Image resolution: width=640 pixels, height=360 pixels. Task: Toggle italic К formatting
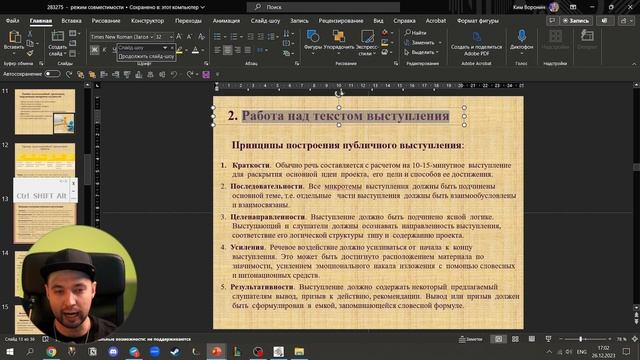point(104,50)
